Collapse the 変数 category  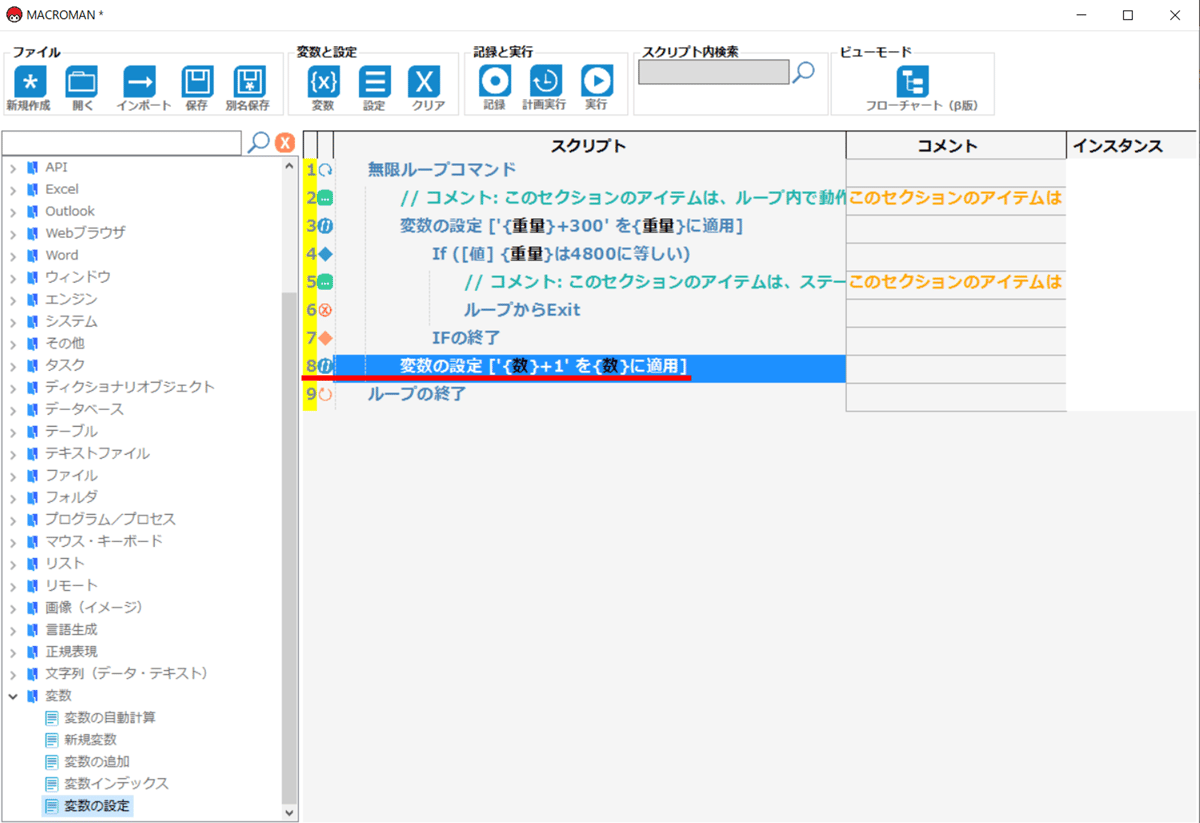(13, 695)
